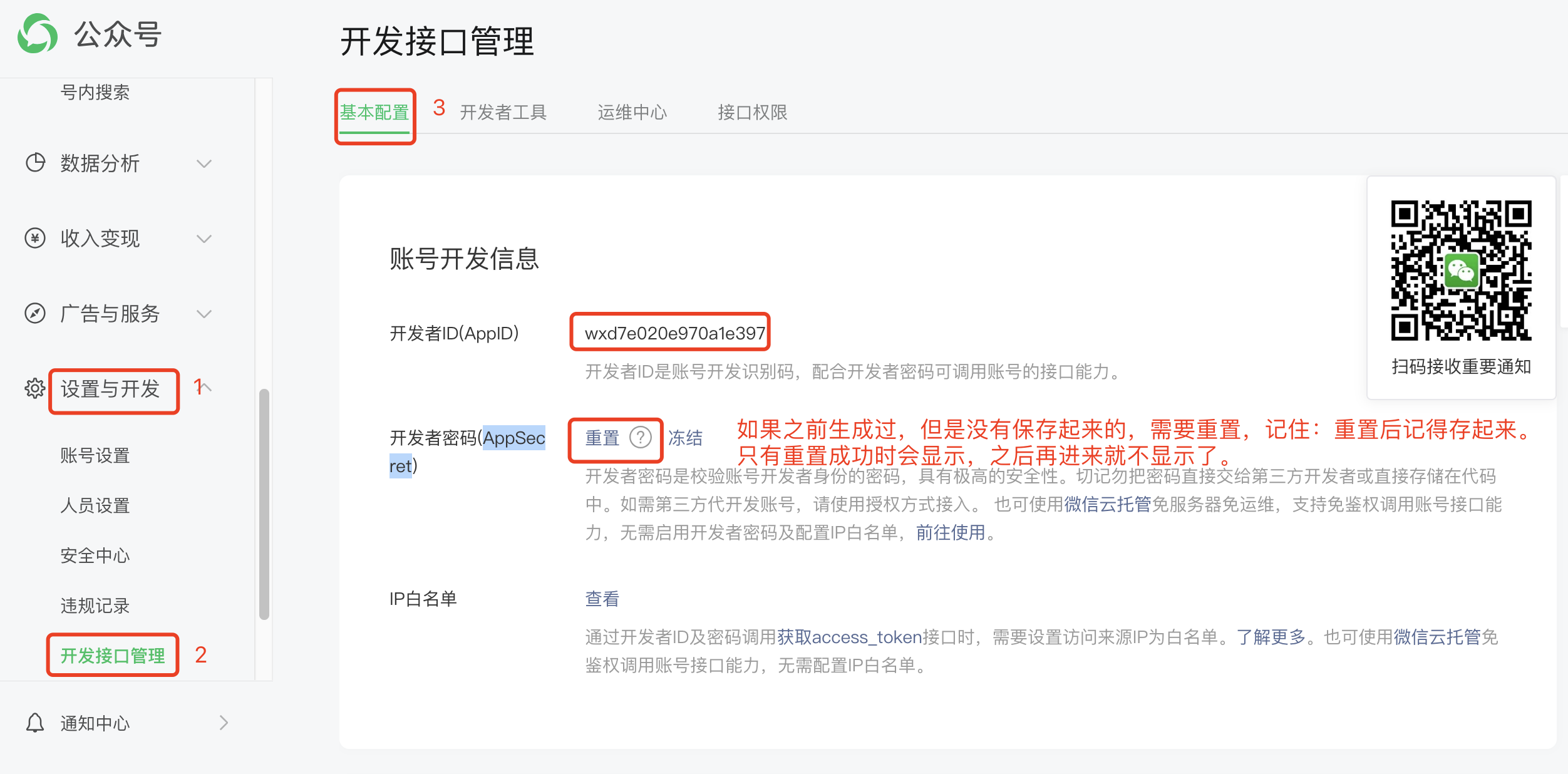Click 重置 to reset the AppSecret
The image size is (1568, 774).
click(602, 438)
